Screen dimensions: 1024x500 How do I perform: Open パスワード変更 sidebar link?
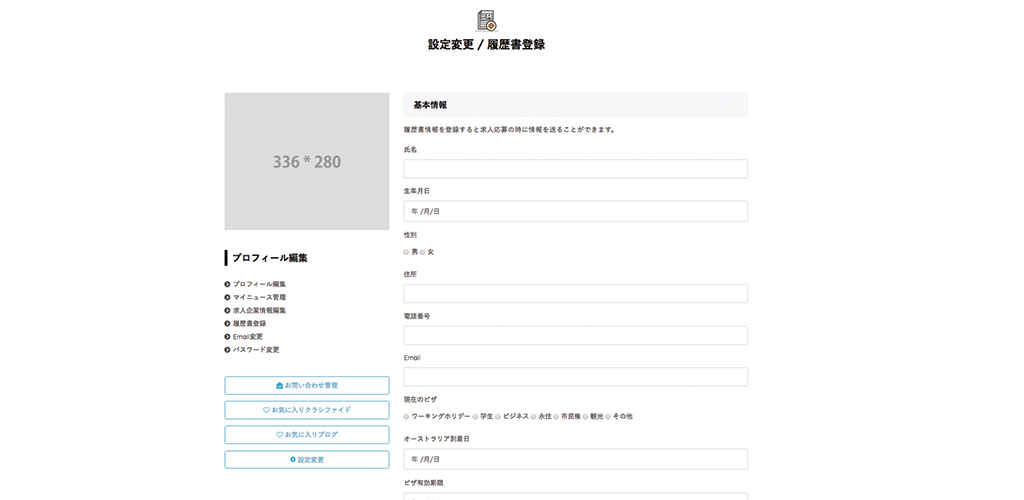pos(256,350)
